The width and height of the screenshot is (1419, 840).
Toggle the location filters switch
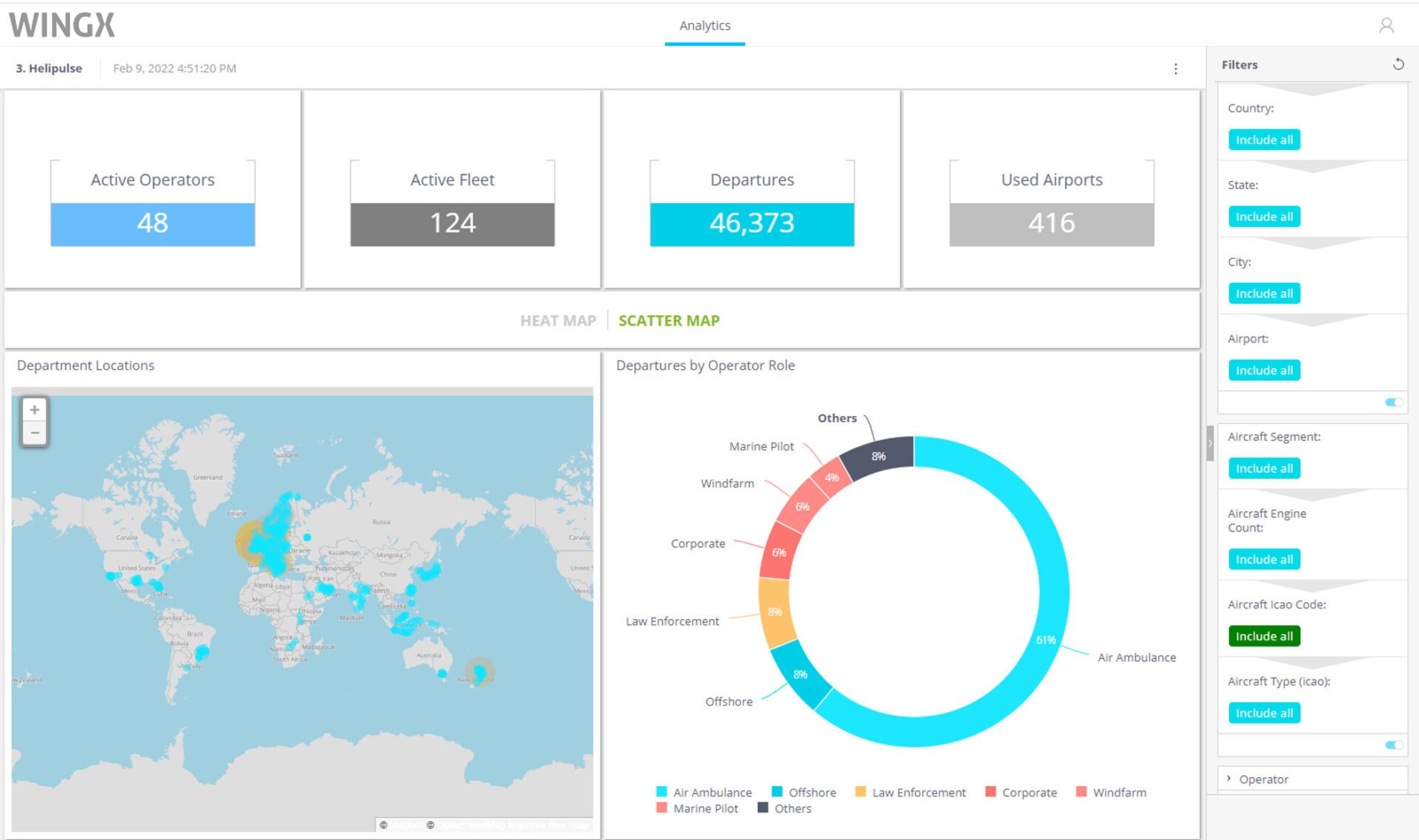pos(1393,403)
